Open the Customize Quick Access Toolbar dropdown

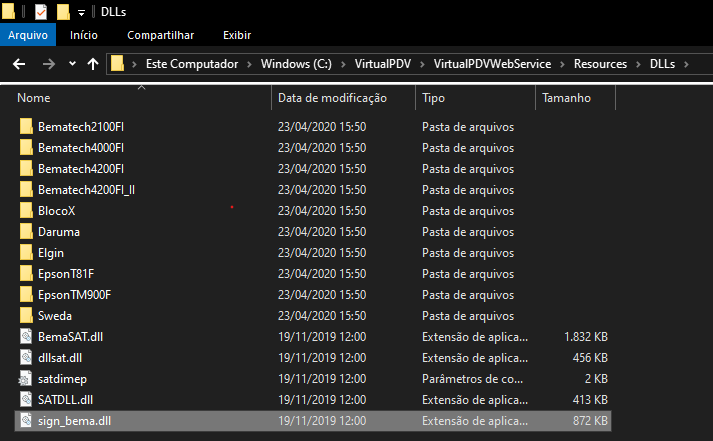coord(81,13)
